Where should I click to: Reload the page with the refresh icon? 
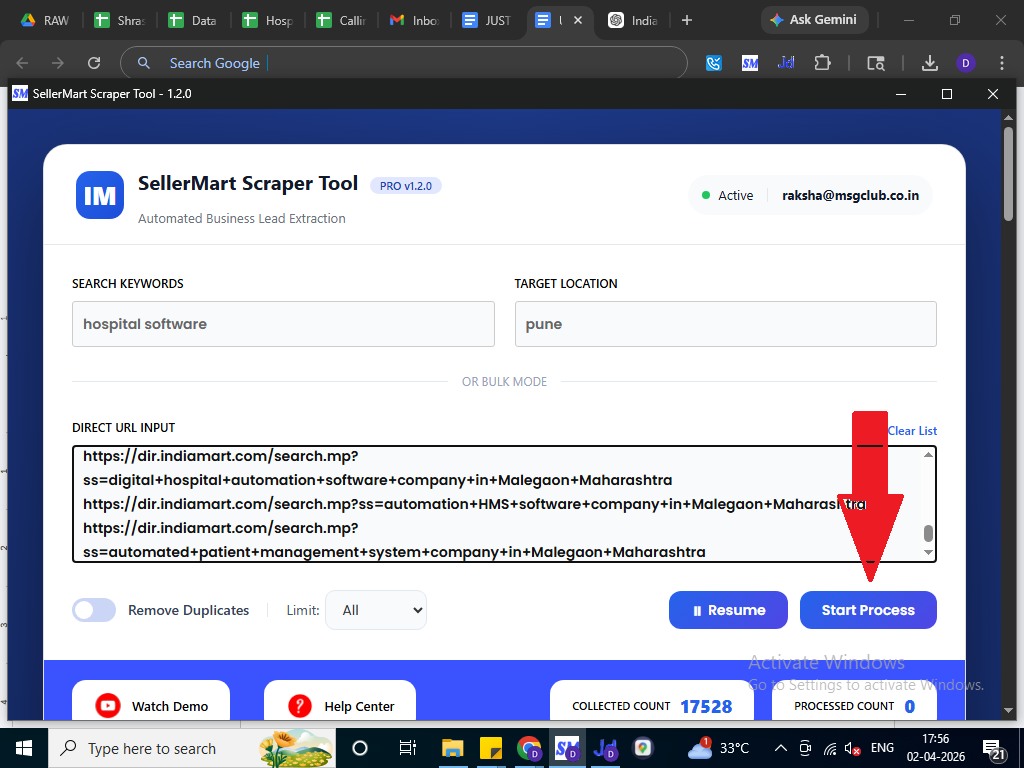click(94, 63)
